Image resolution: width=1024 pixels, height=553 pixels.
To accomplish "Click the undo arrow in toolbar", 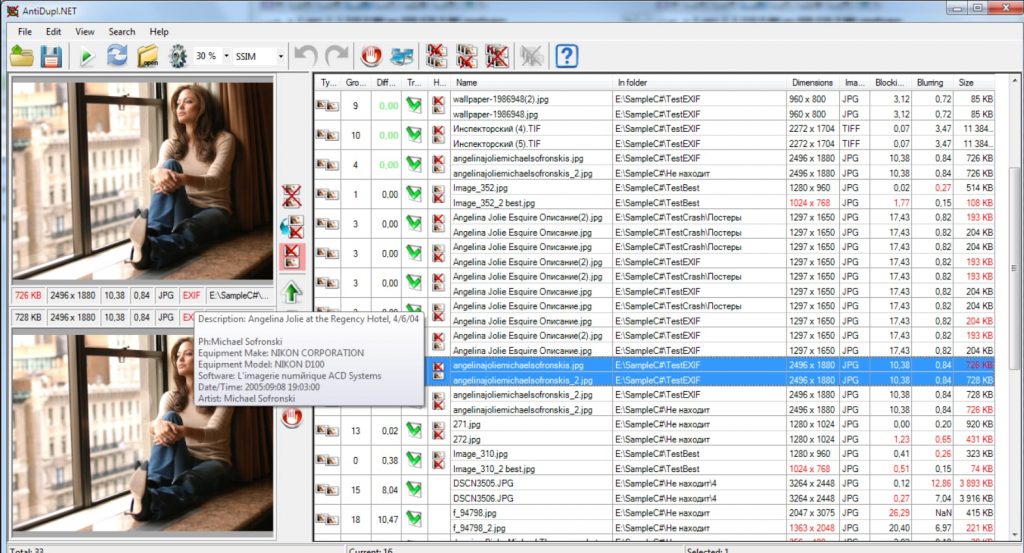I will pyautogui.click(x=307, y=56).
